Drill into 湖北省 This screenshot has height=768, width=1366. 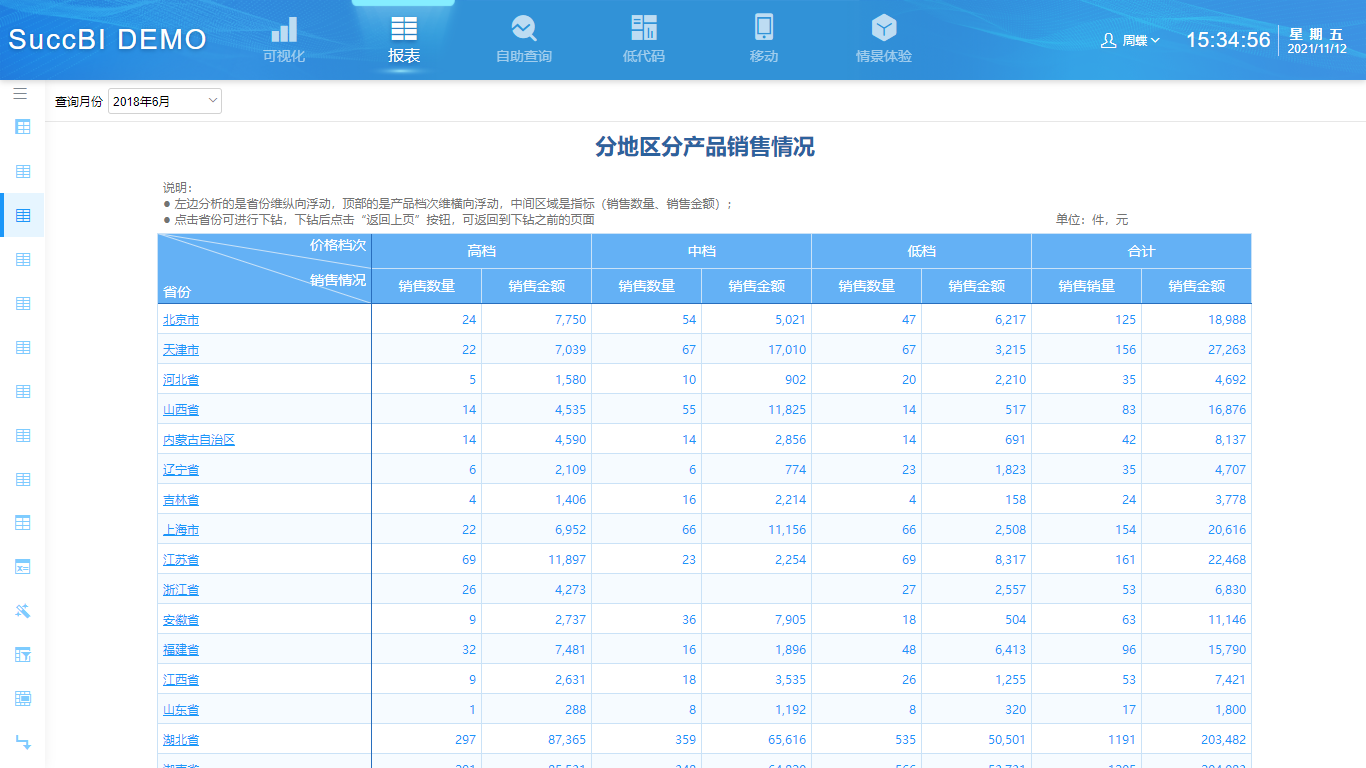click(x=181, y=740)
